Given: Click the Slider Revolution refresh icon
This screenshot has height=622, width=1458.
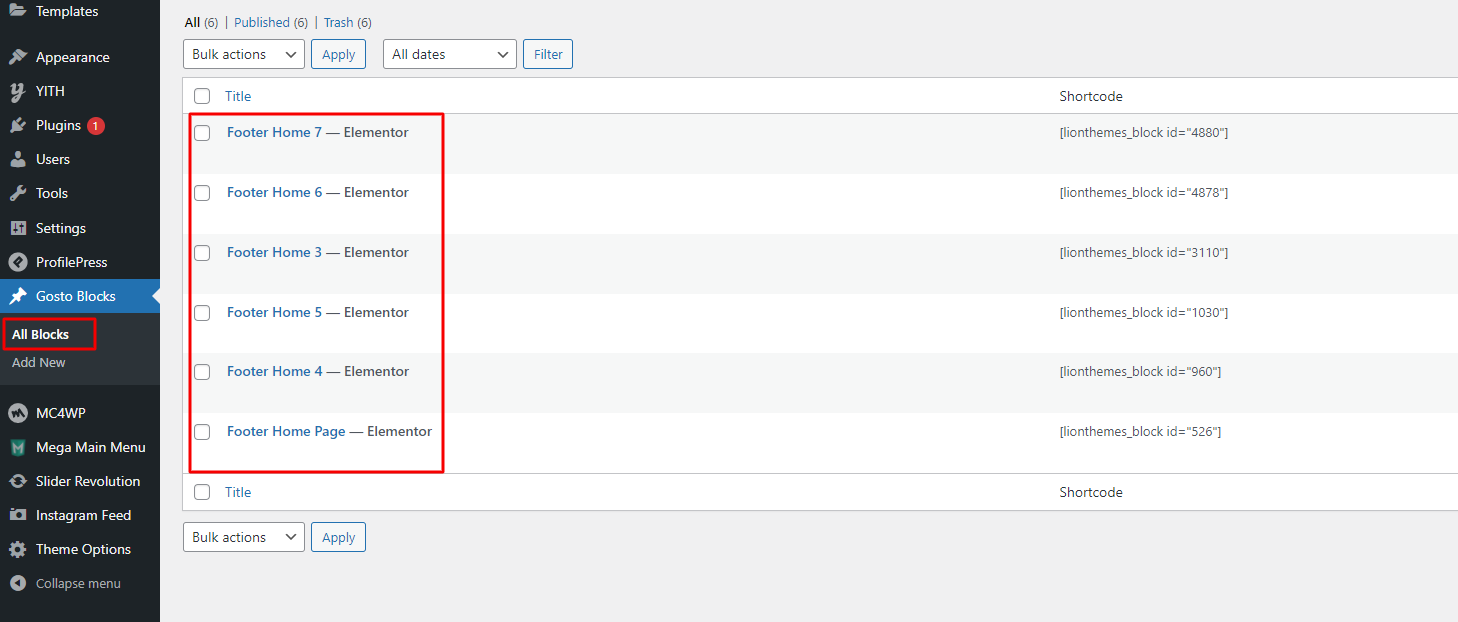Looking at the screenshot, I should (17, 481).
